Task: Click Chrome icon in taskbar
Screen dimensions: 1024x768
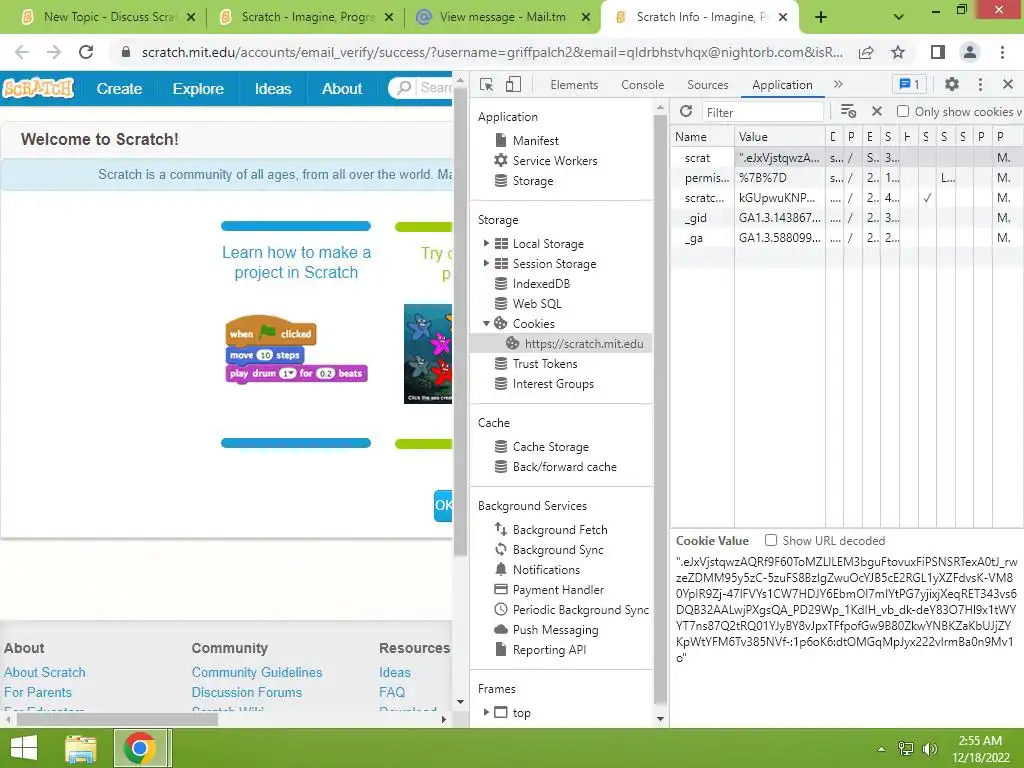Action: 140,748
